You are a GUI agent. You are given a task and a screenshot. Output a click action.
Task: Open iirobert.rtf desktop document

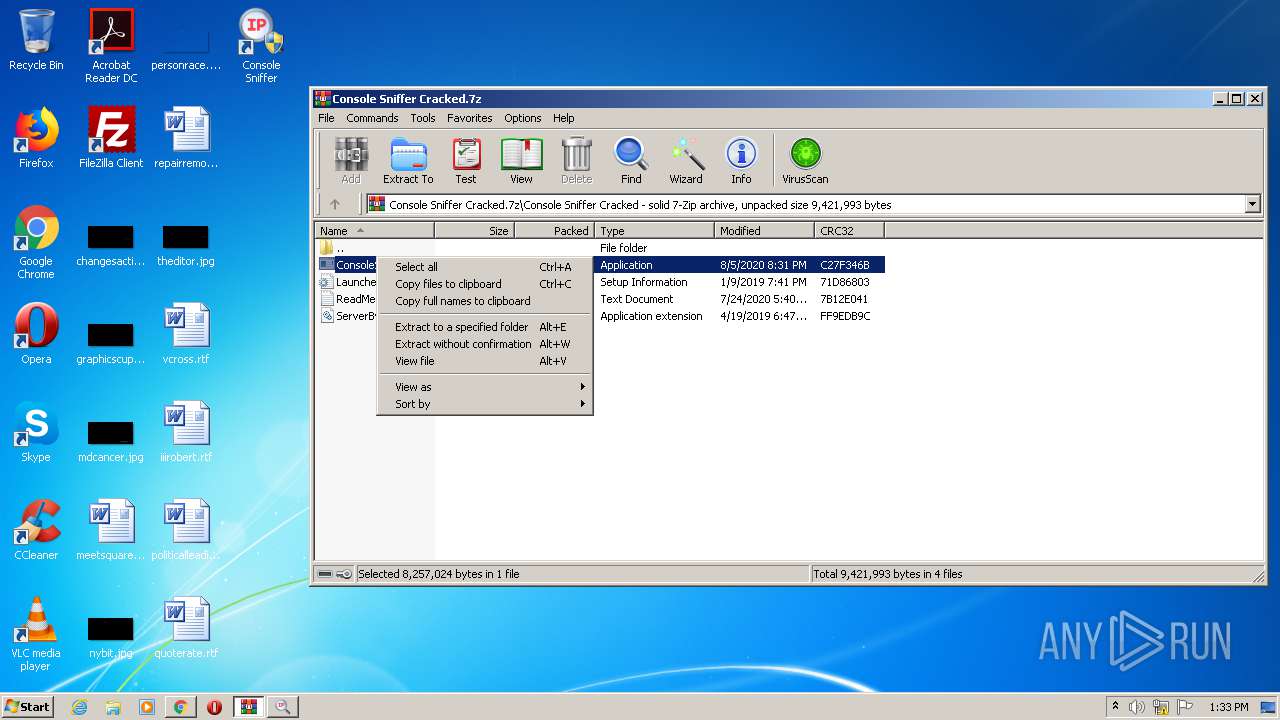point(186,432)
